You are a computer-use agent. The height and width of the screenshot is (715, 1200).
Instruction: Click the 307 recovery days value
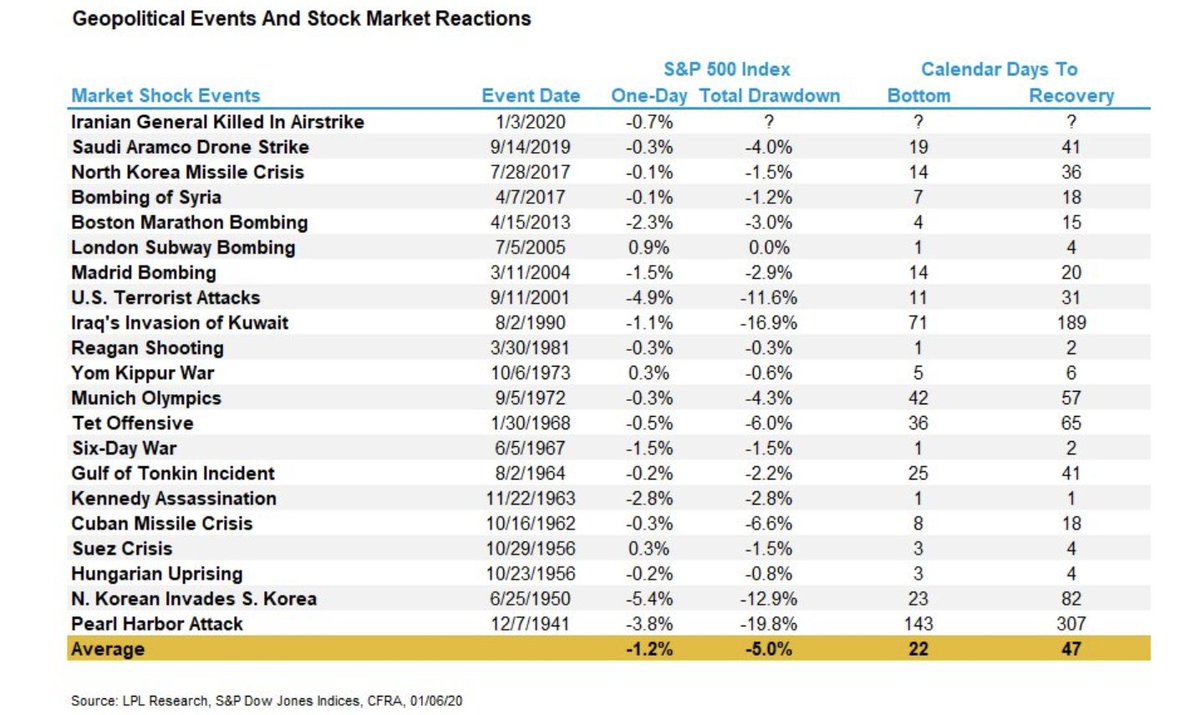pyautogui.click(x=1071, y=624)
